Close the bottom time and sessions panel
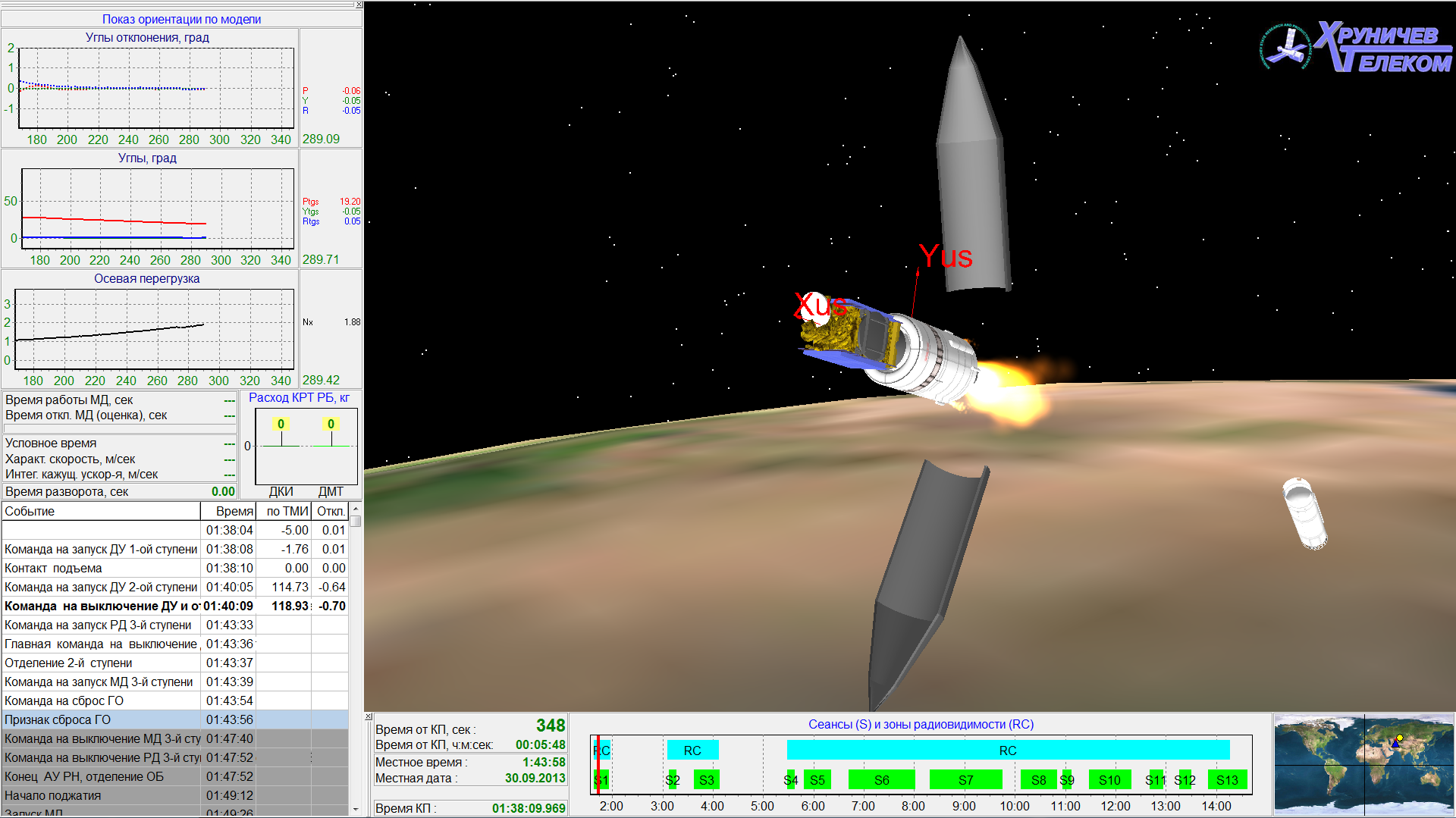This screenshot has height=818, width=1456. (369, 717)
